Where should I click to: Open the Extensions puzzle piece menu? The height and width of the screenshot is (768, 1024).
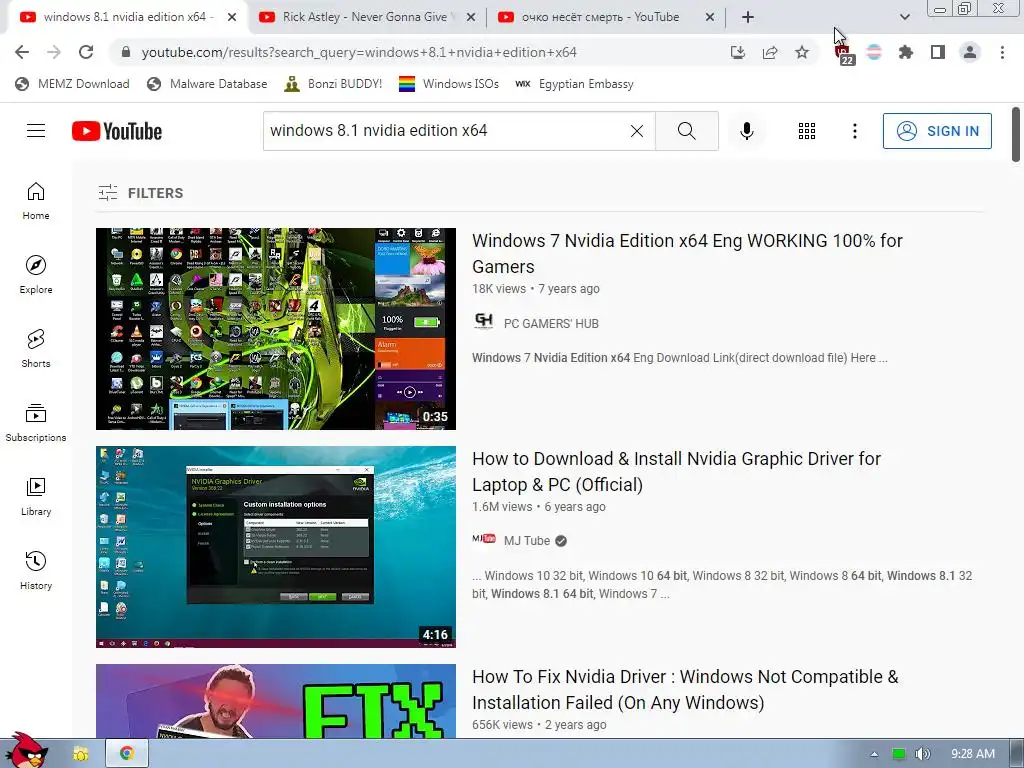(x=906, y=52)
